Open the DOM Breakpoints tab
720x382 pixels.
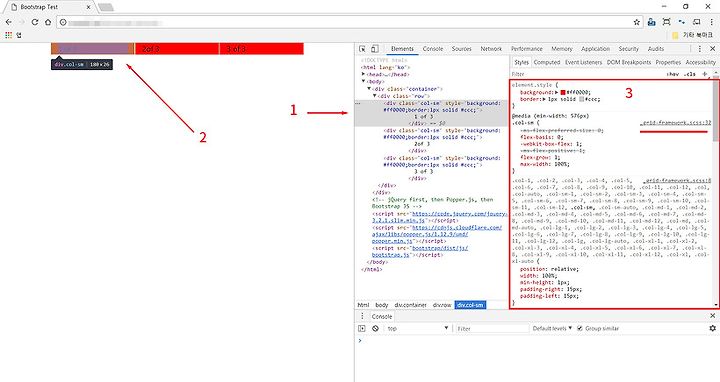pos(629,62)
